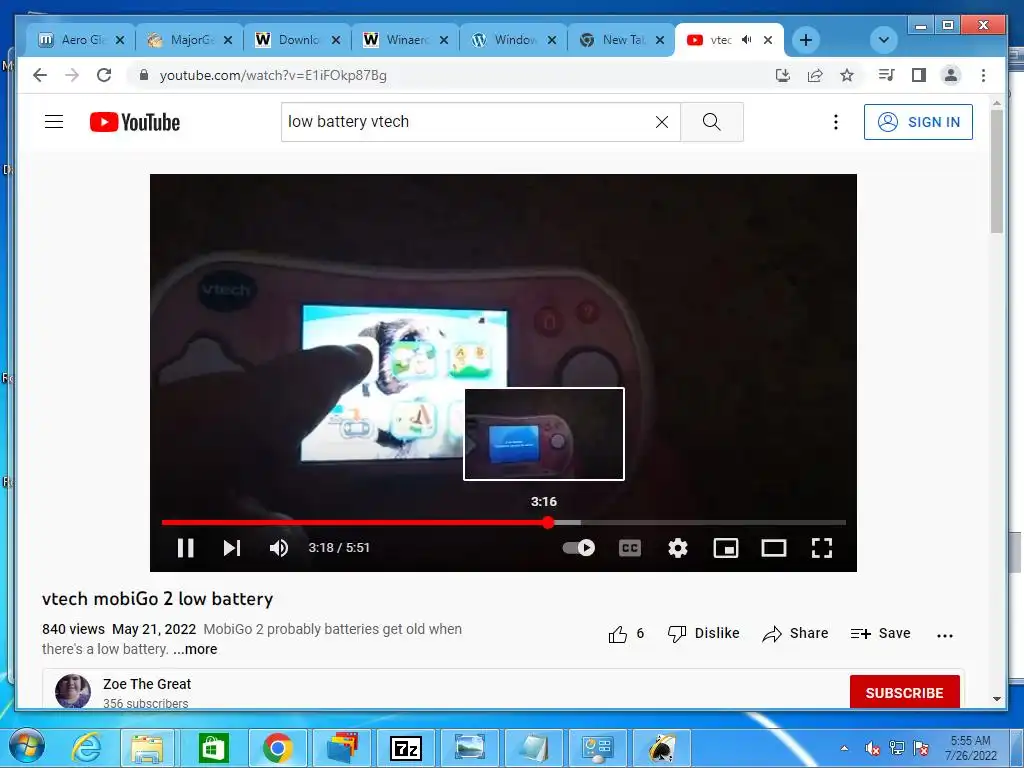Share the video
This screenshot has width=1024, height=768.
tap(795, 633)
